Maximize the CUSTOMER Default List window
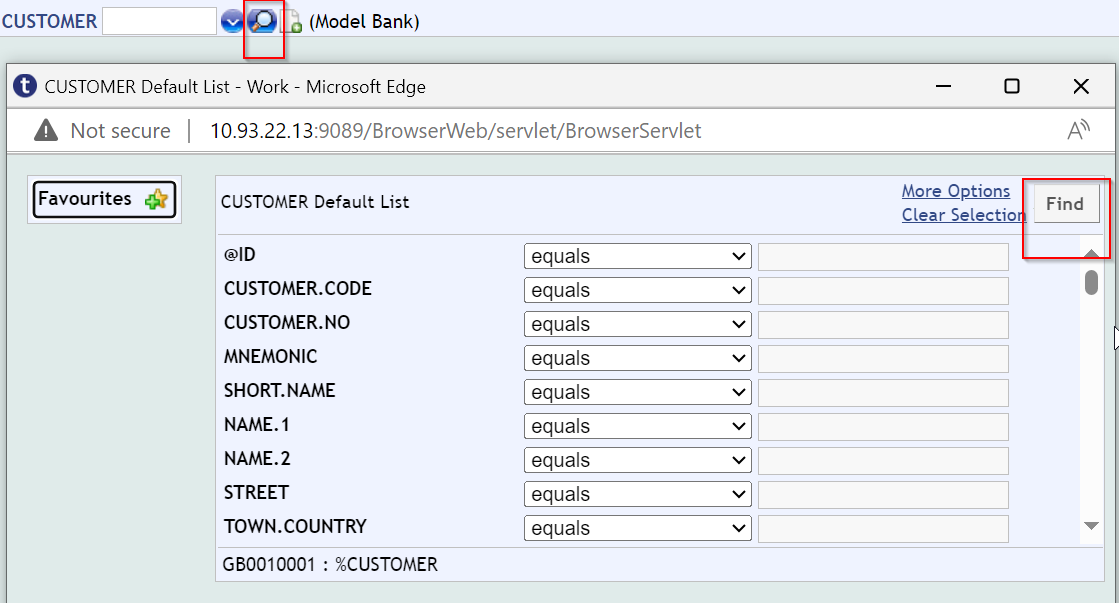This screenshot has height=603, width=1119. coord(1011,86)
